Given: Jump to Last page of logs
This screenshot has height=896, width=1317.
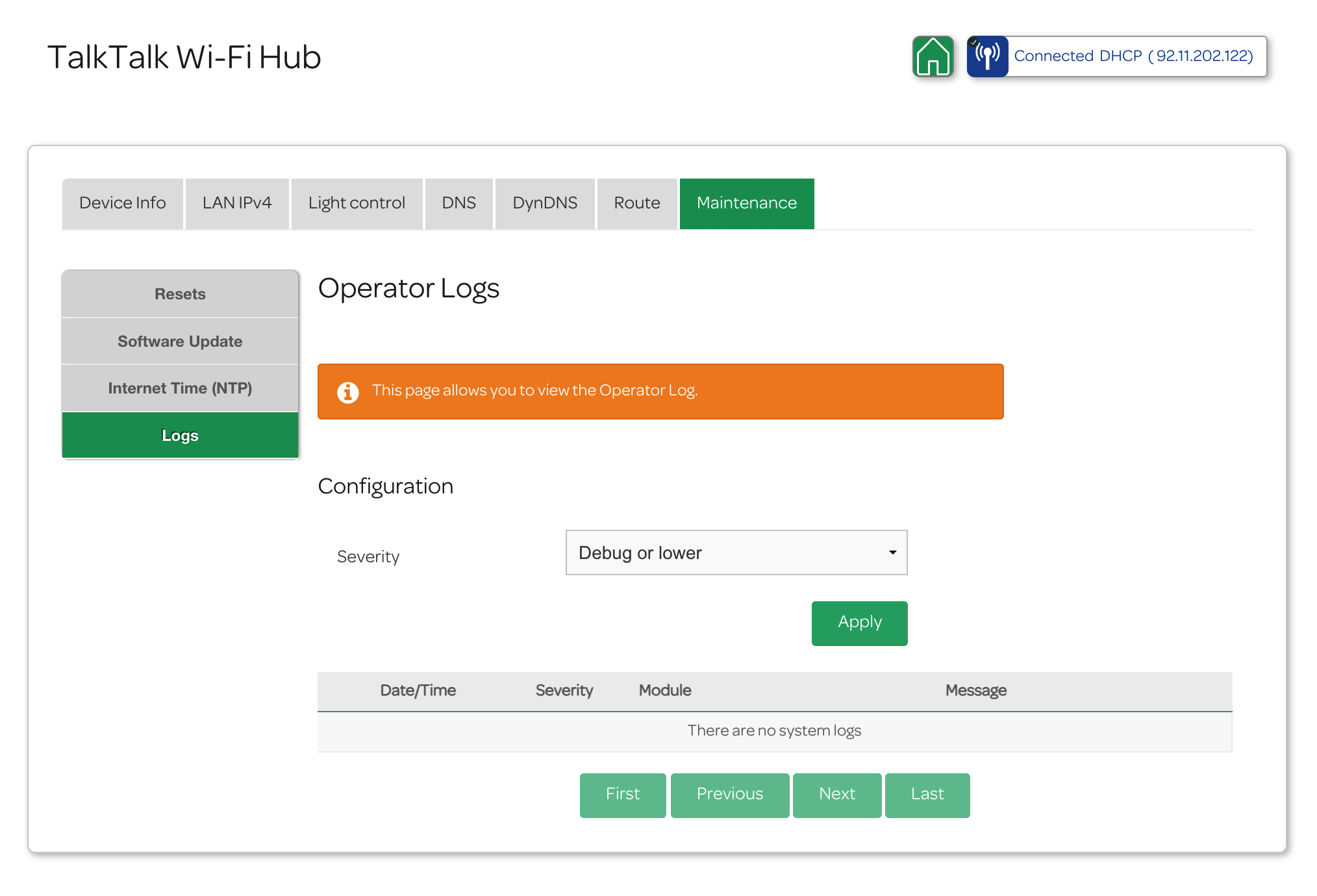Looking at the screenshot, I should (927, 795).
